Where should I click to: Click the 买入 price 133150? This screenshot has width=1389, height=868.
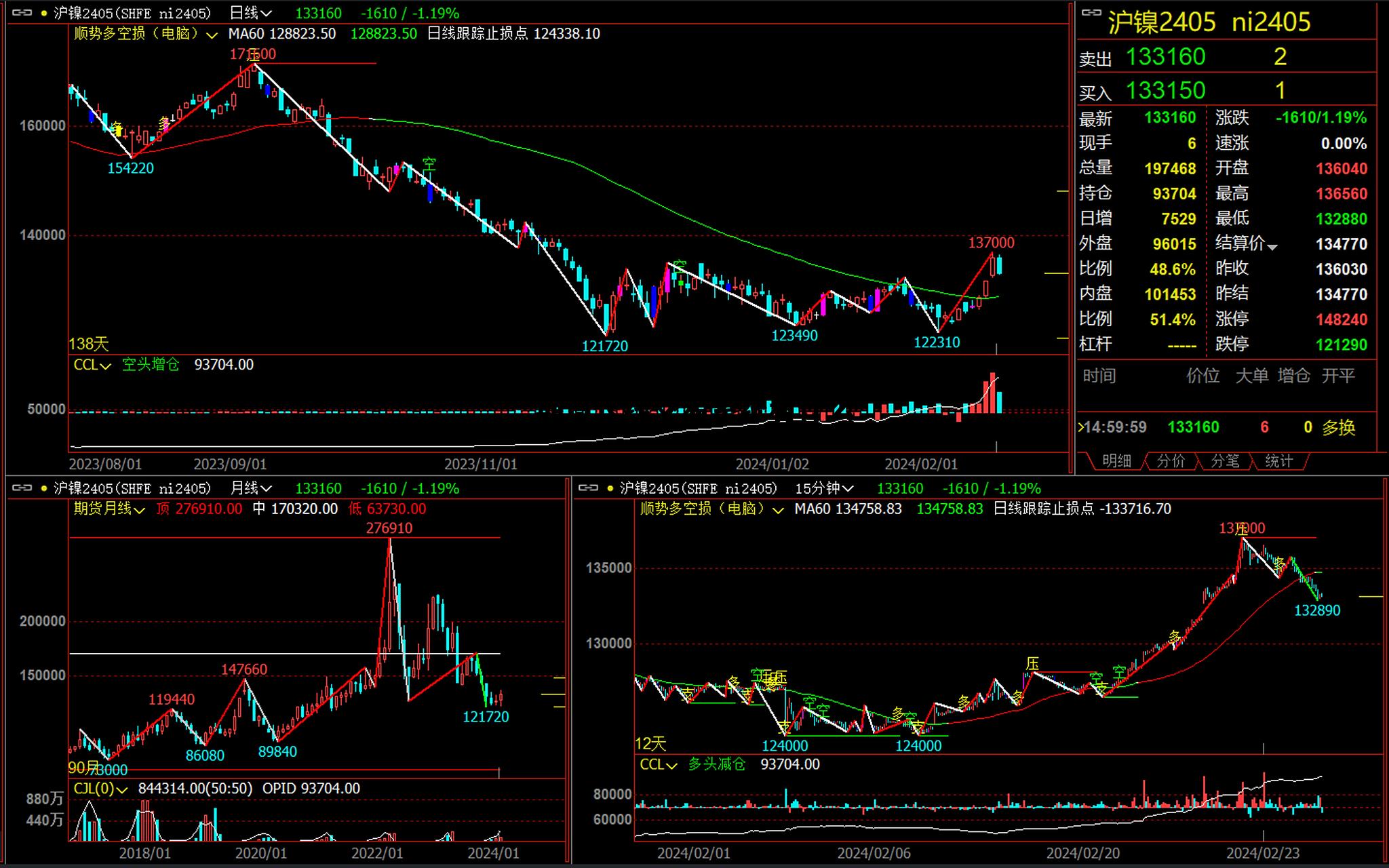pyautogui.click(x=1165, y=90)
